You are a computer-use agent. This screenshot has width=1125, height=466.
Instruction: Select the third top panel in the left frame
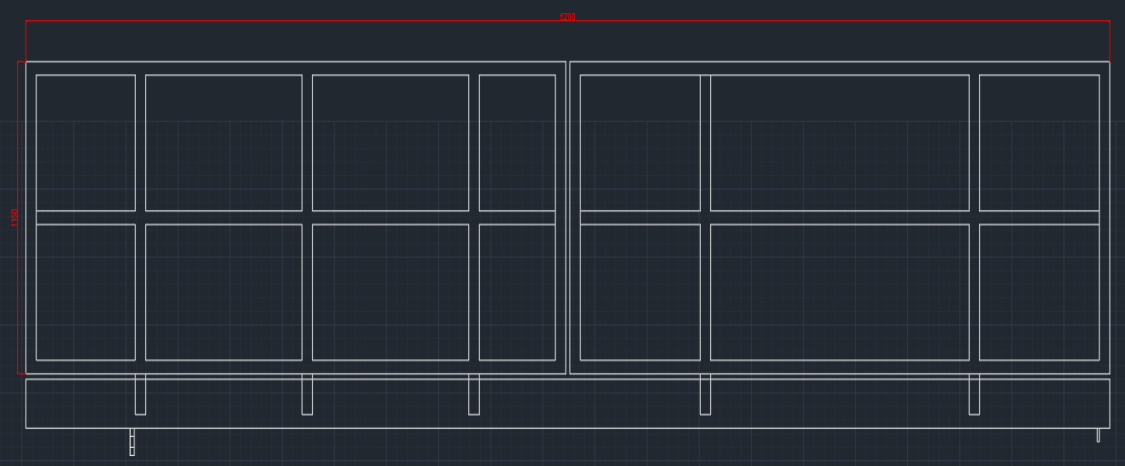point(390,142)
